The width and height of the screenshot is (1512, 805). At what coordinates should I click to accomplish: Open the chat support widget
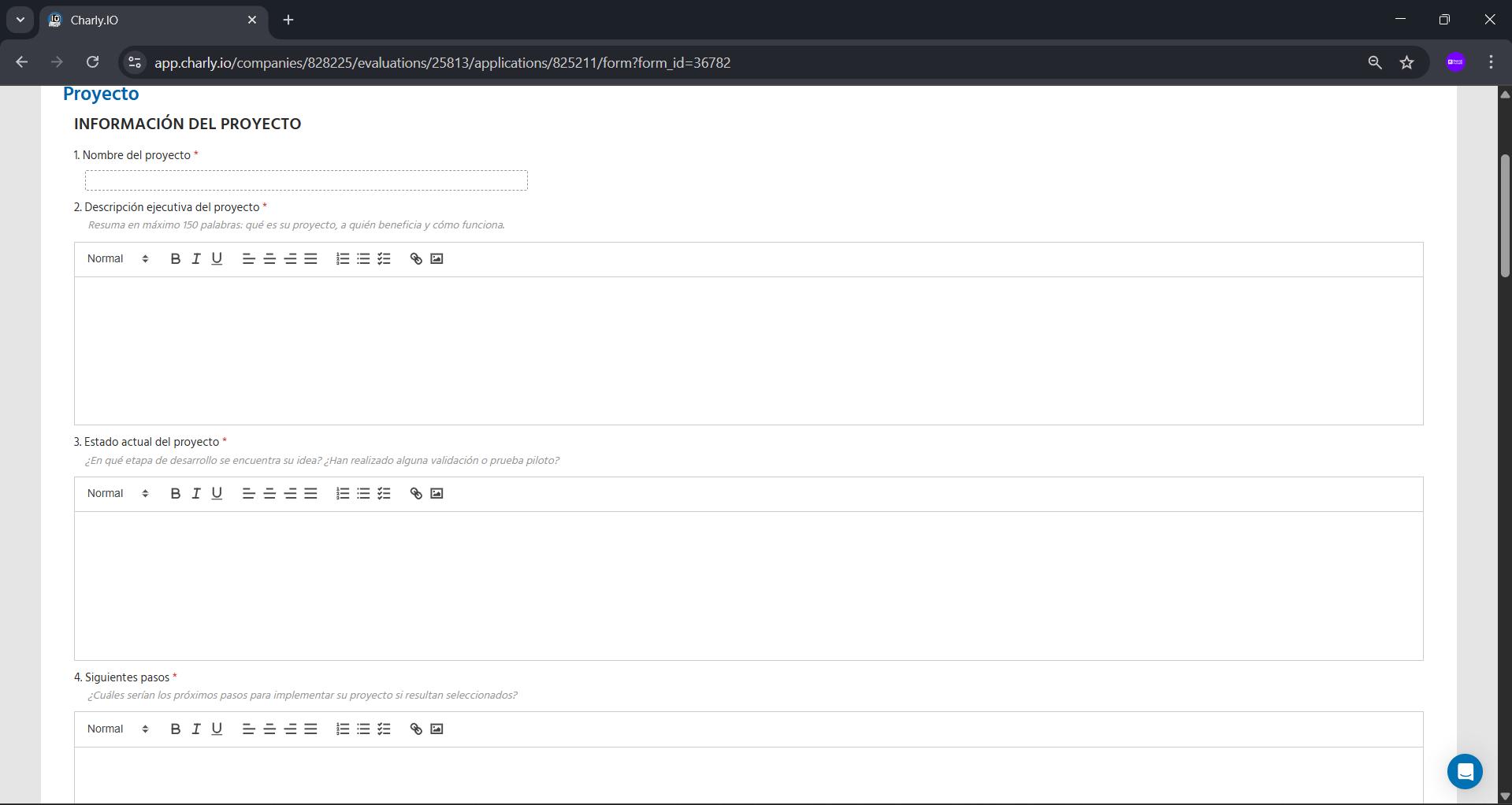tap(1465, 771)
